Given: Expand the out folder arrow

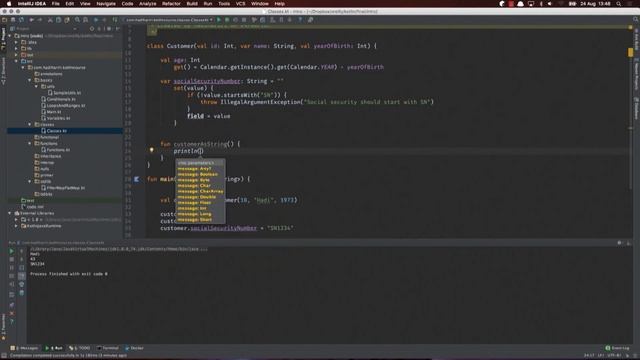Looking at the screenshot, I should point(16,55).
